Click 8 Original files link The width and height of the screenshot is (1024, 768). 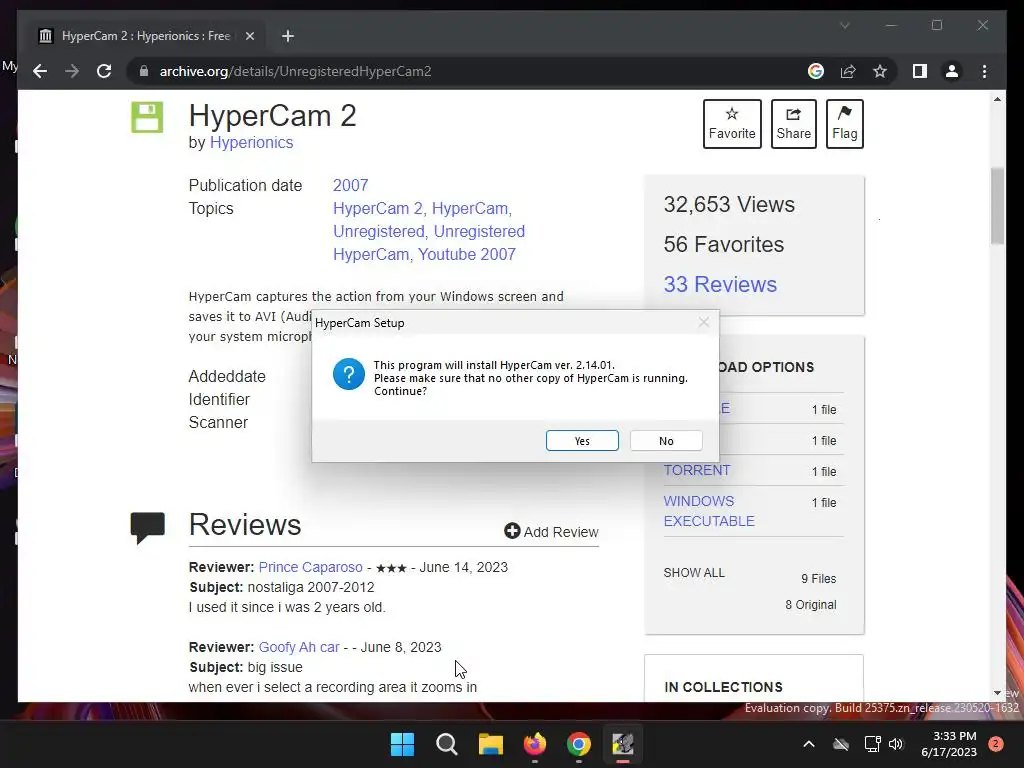[810, 605]
